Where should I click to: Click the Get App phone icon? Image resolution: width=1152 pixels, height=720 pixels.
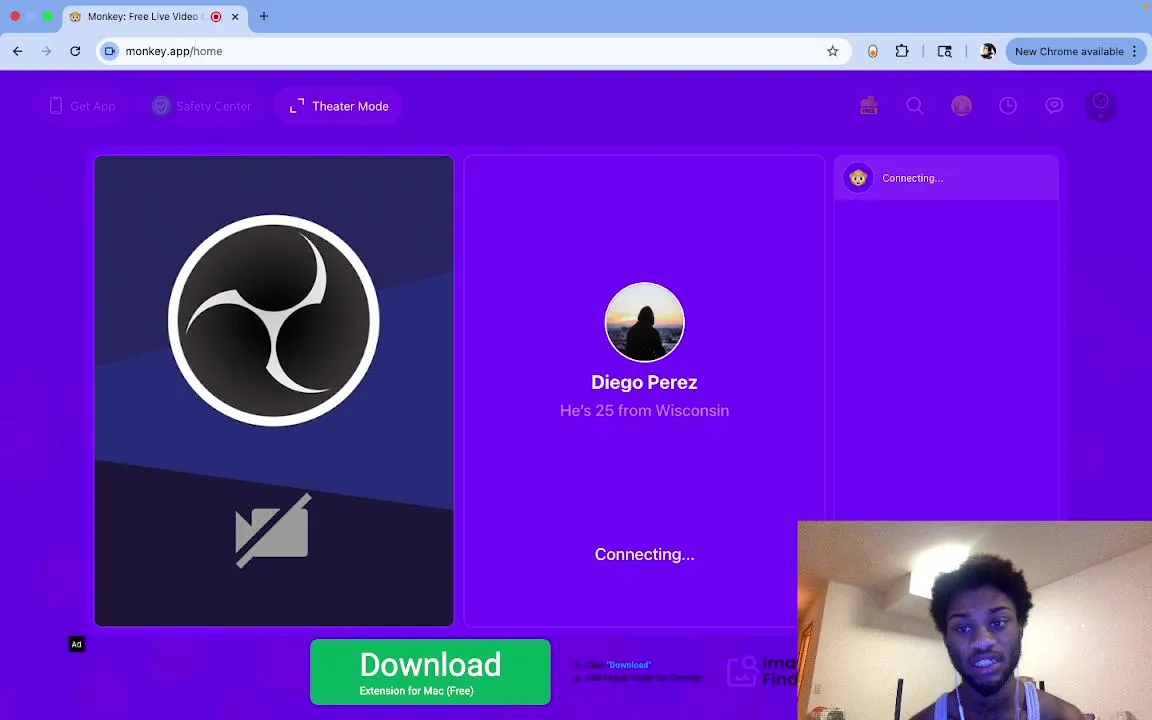(56, 106)
